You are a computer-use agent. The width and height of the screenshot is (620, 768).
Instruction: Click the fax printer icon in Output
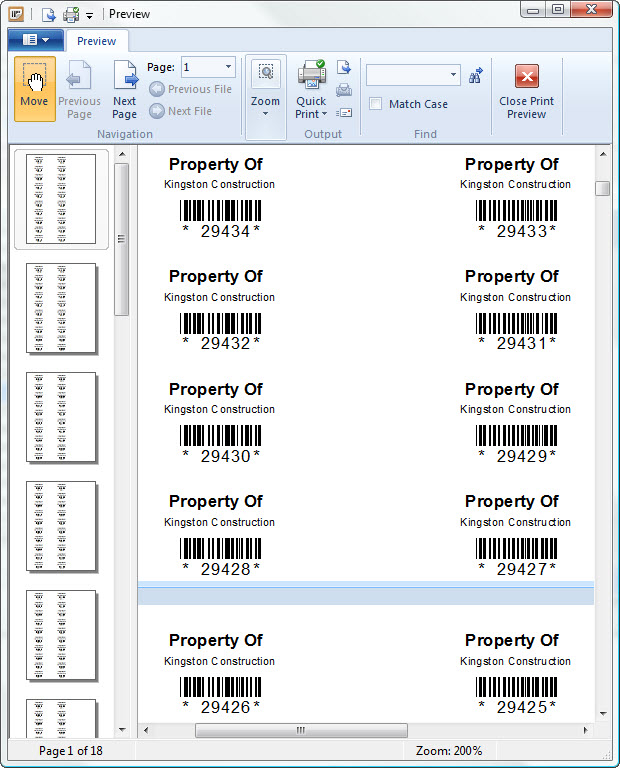pos(344,90)
